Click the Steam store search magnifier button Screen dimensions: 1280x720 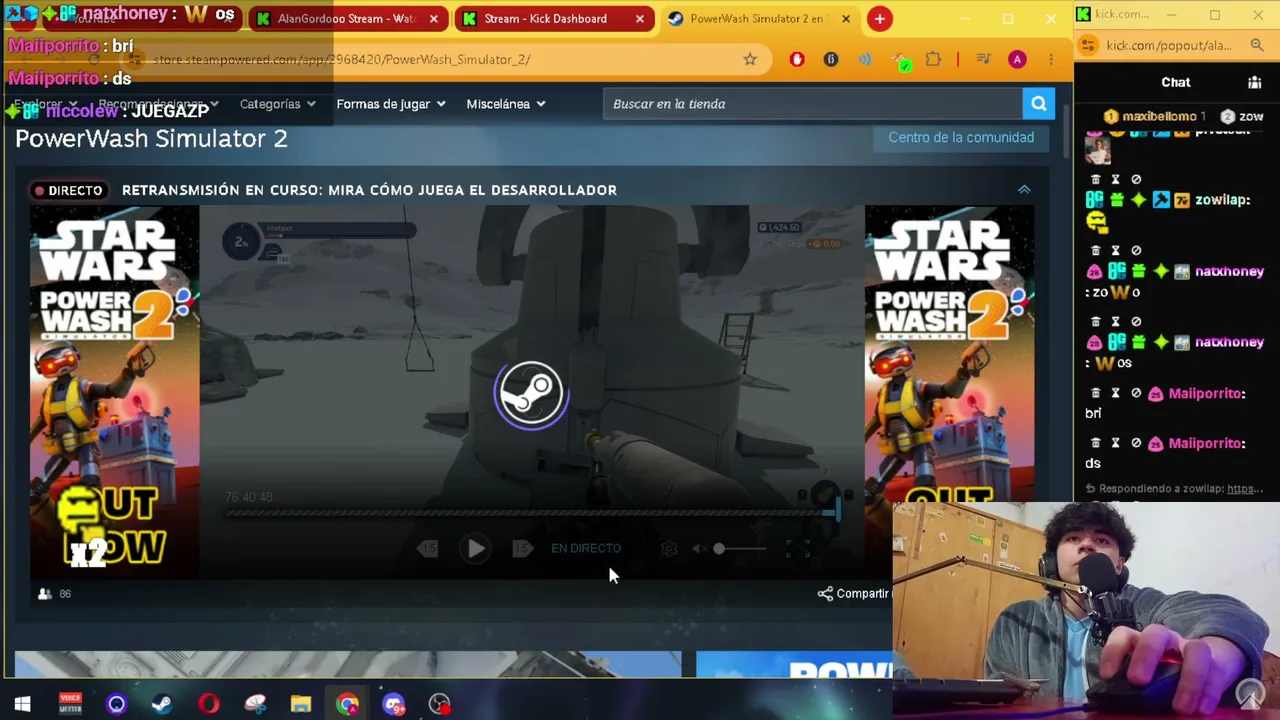[1039, 104]
